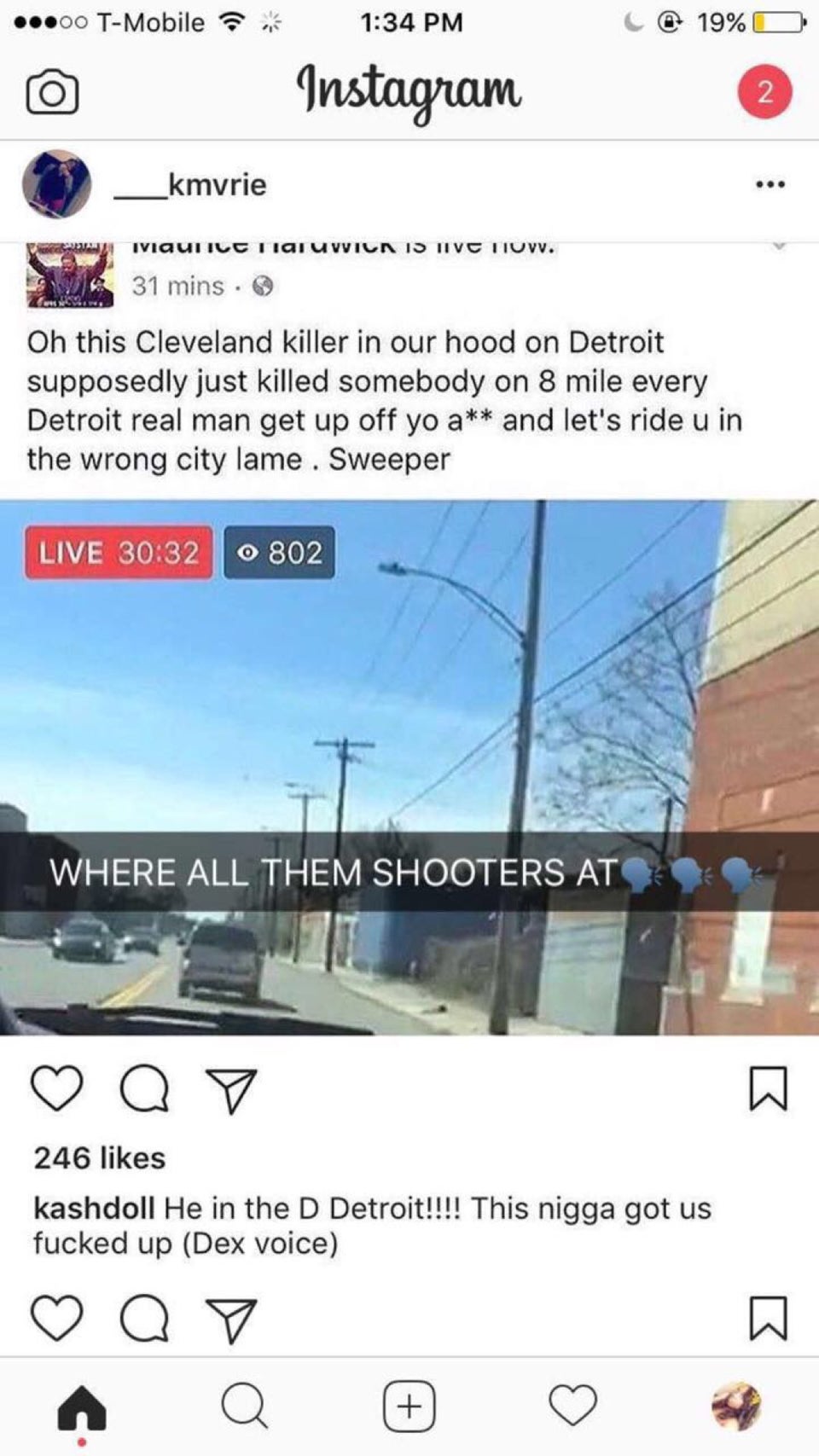Like the post with the heart icon

pyautogui.click(x=57, y=1088)
